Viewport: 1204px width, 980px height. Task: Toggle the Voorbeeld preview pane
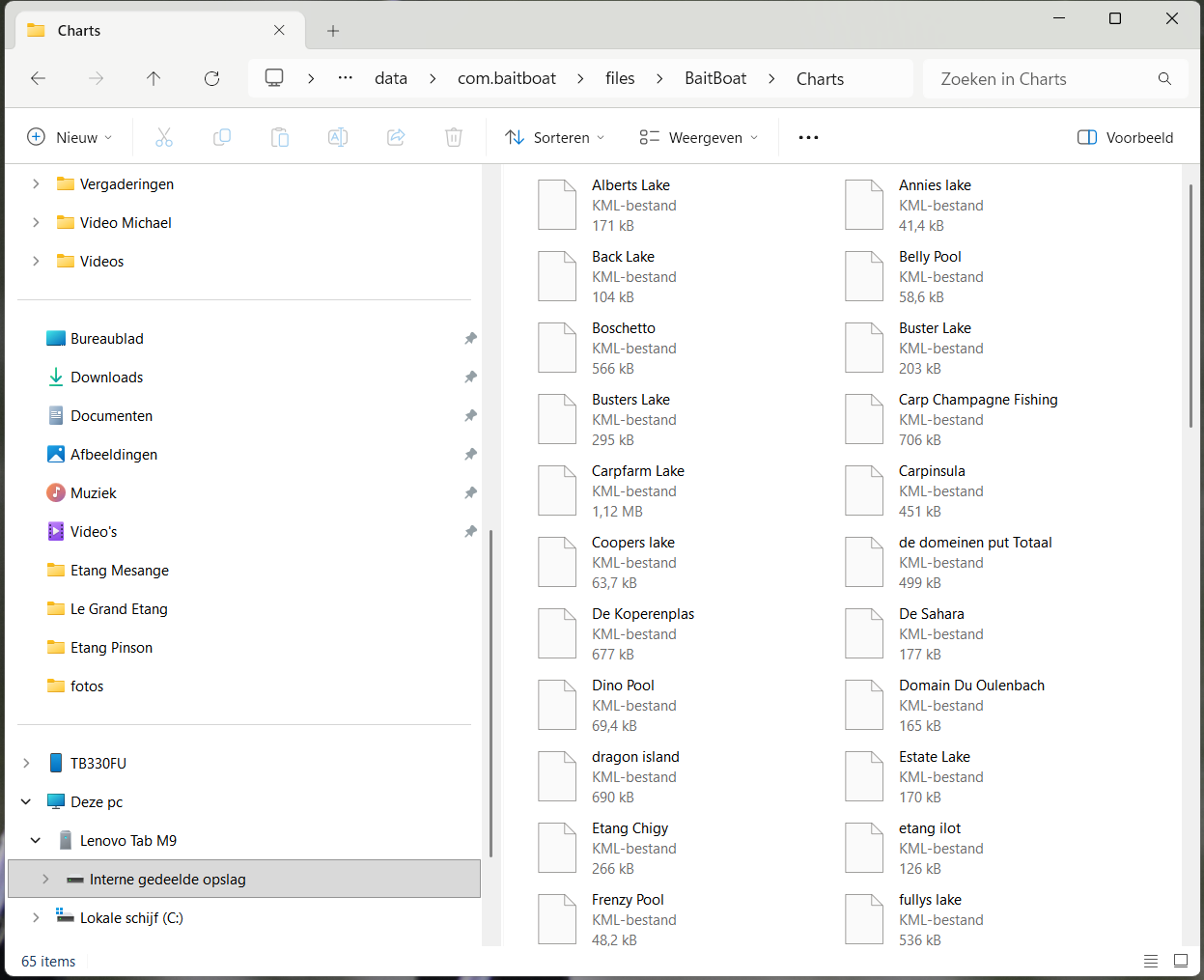coord(1126,138)
